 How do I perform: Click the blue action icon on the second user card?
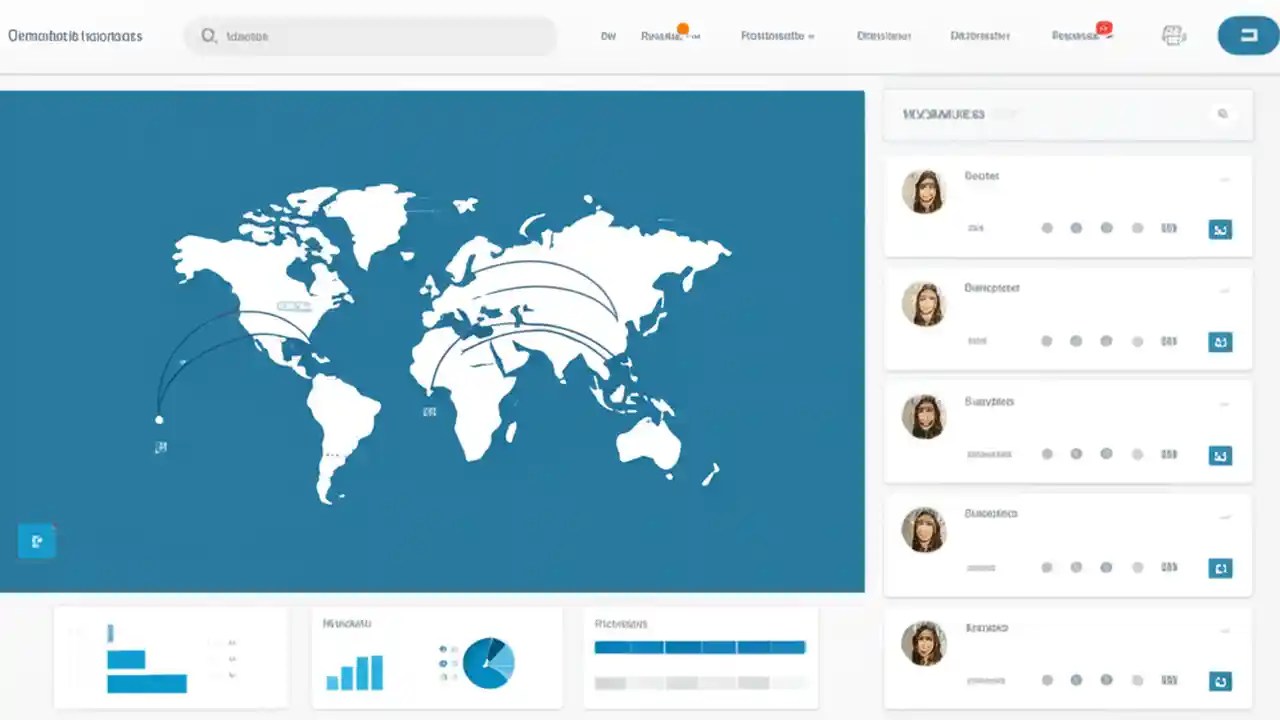[x=1219, y=342]
